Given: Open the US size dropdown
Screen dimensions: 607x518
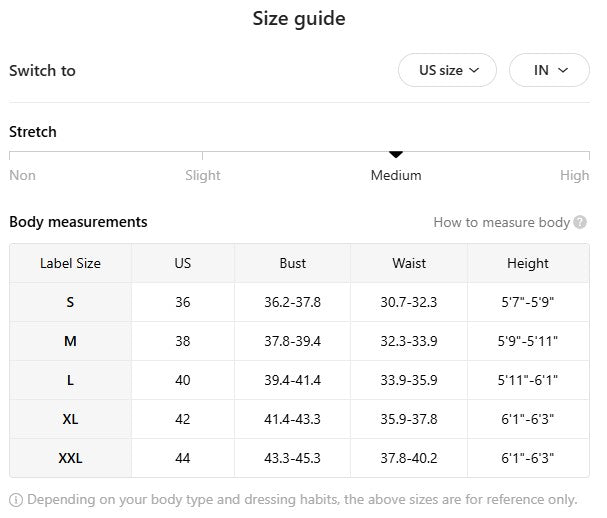Looking at the screenshot, I should click(447, 71).
